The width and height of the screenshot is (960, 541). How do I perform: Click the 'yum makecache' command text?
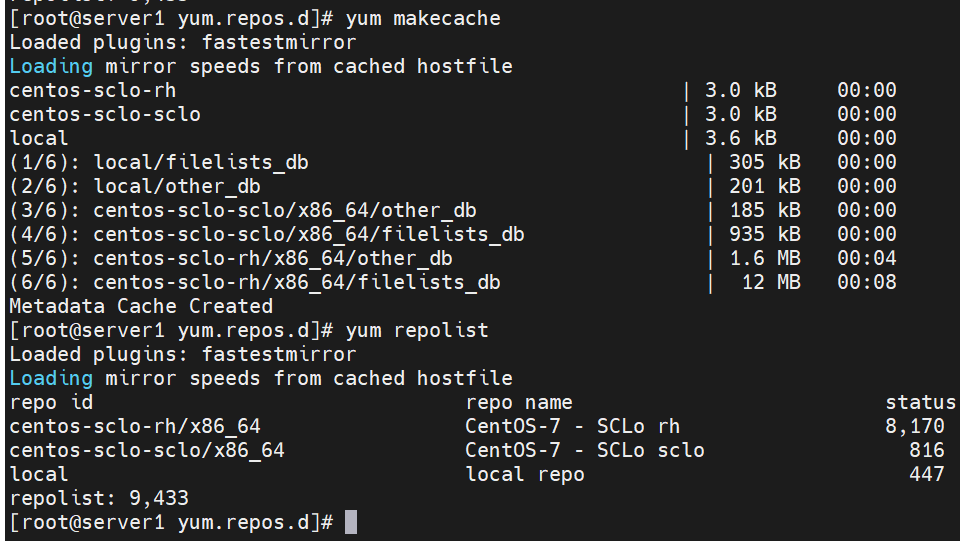point(423,18)
